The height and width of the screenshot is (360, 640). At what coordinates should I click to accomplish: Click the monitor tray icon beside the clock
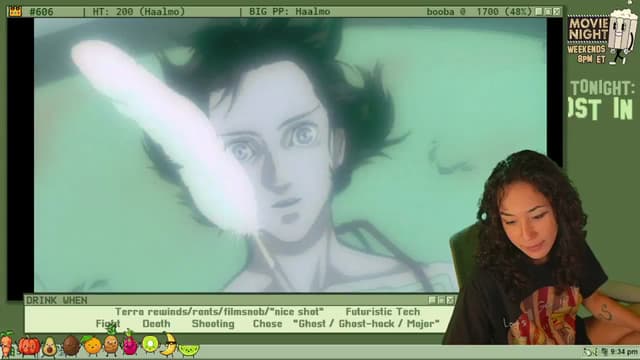pos(605,351)
